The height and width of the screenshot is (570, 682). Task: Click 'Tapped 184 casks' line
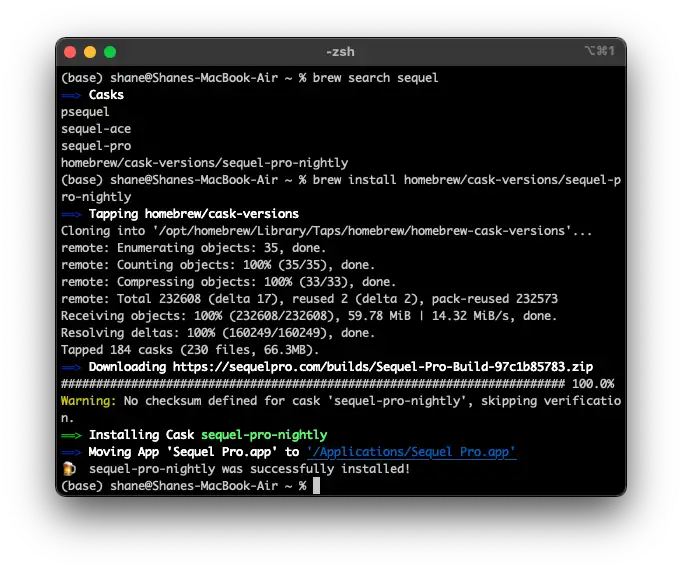(x=190, y=350)
